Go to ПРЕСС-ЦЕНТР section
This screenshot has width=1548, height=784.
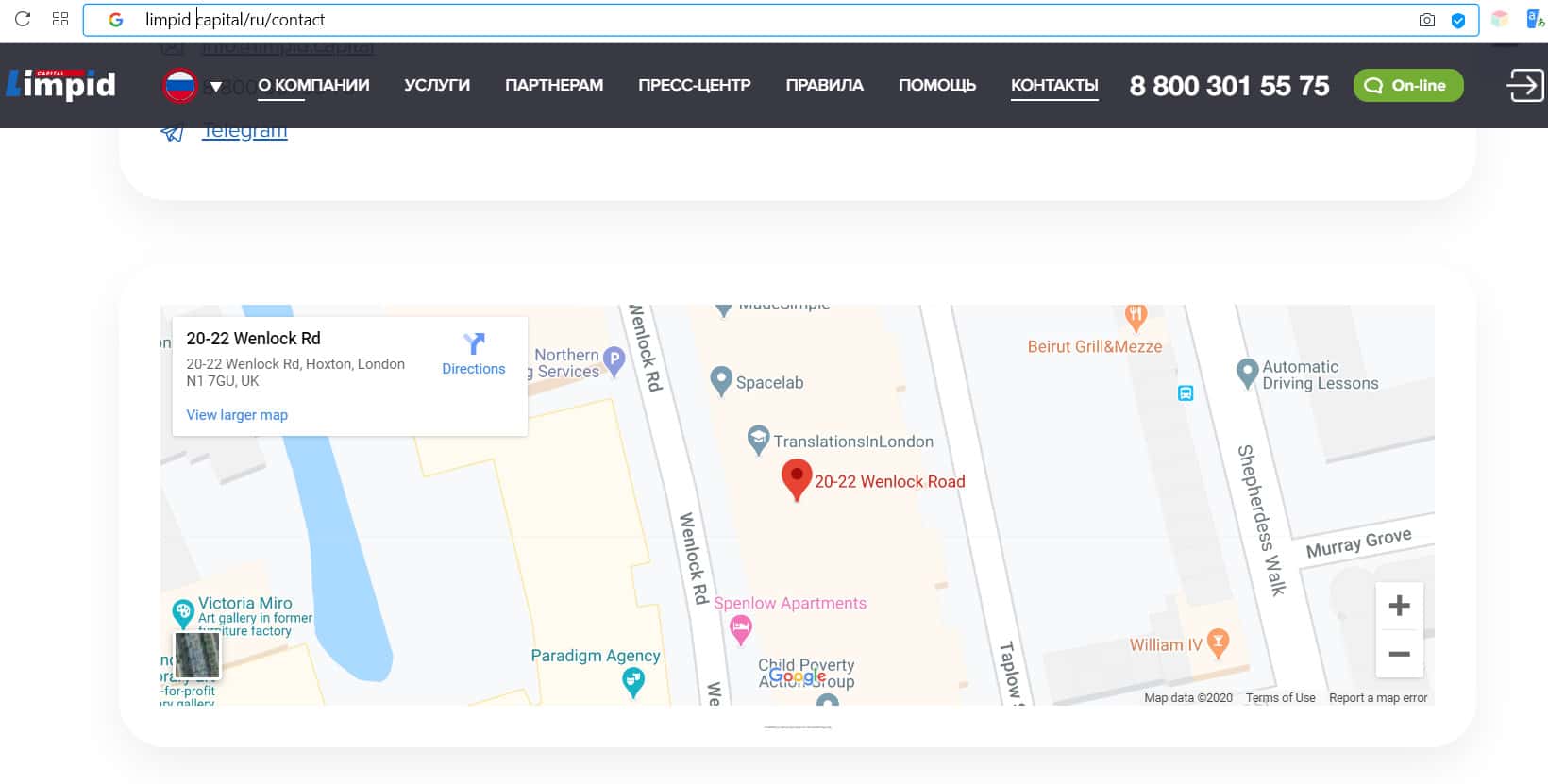point(694,85)
